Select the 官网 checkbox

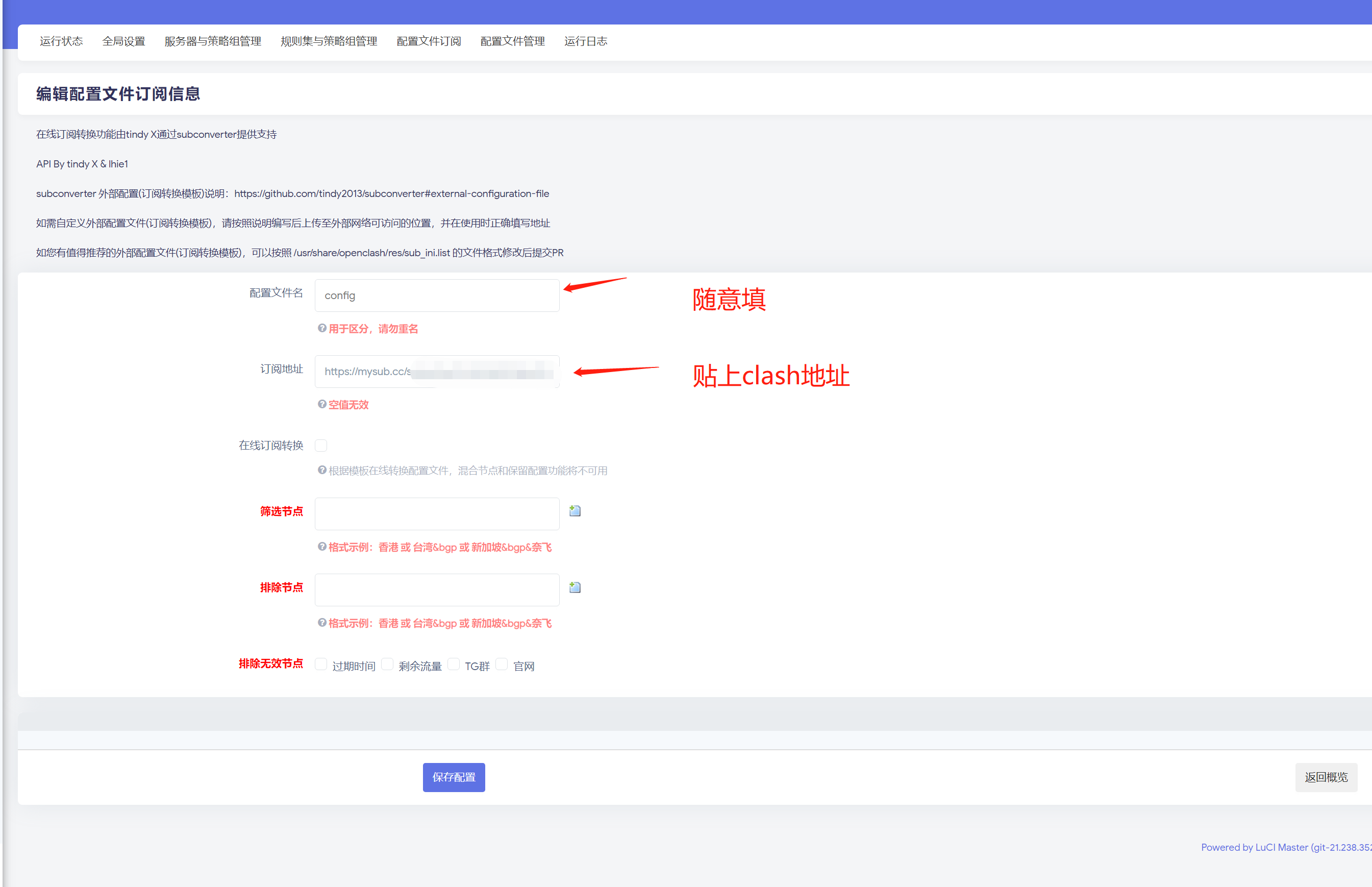point(502,664)
